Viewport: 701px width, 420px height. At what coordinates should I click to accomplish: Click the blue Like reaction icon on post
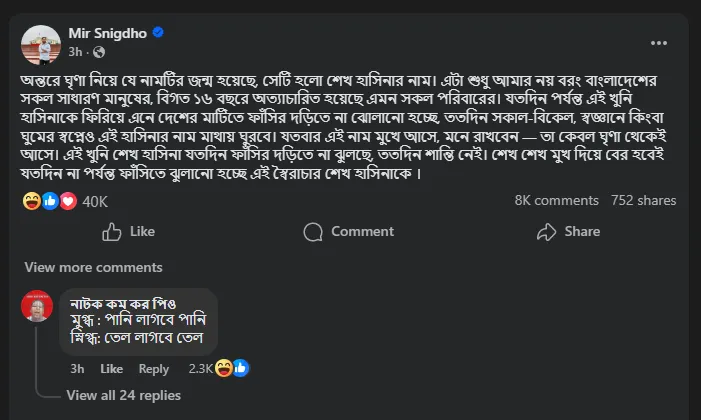[49, 200]
